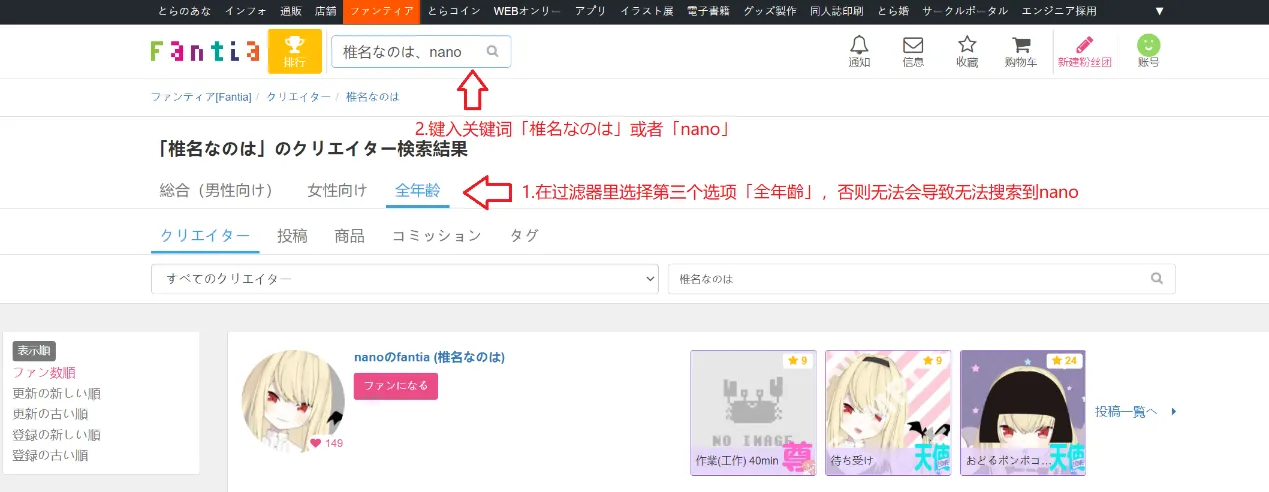Sort by 更新の古い順
This screenshot has height=492, width=1269.
[x=50, y=414]
